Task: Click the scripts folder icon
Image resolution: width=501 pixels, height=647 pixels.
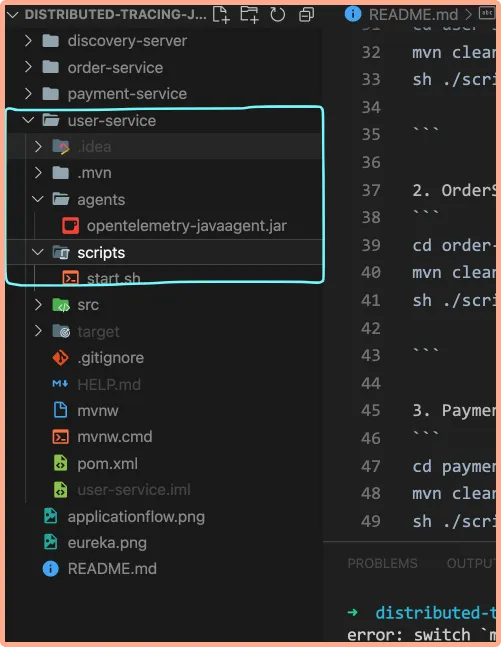Action: click(x=61, y=252)
